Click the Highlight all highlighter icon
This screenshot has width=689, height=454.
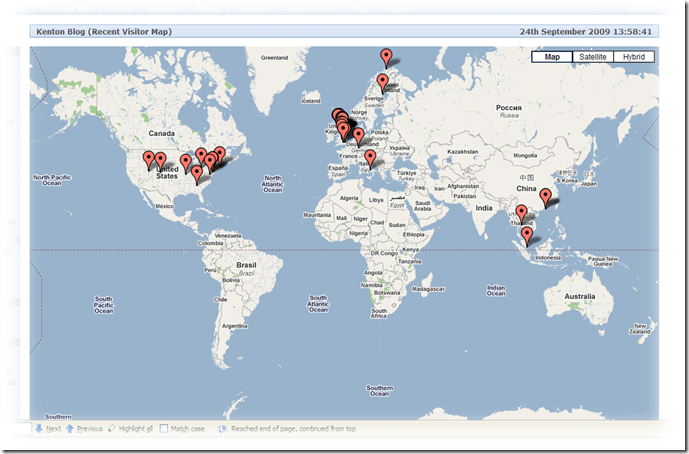(112, 429)
